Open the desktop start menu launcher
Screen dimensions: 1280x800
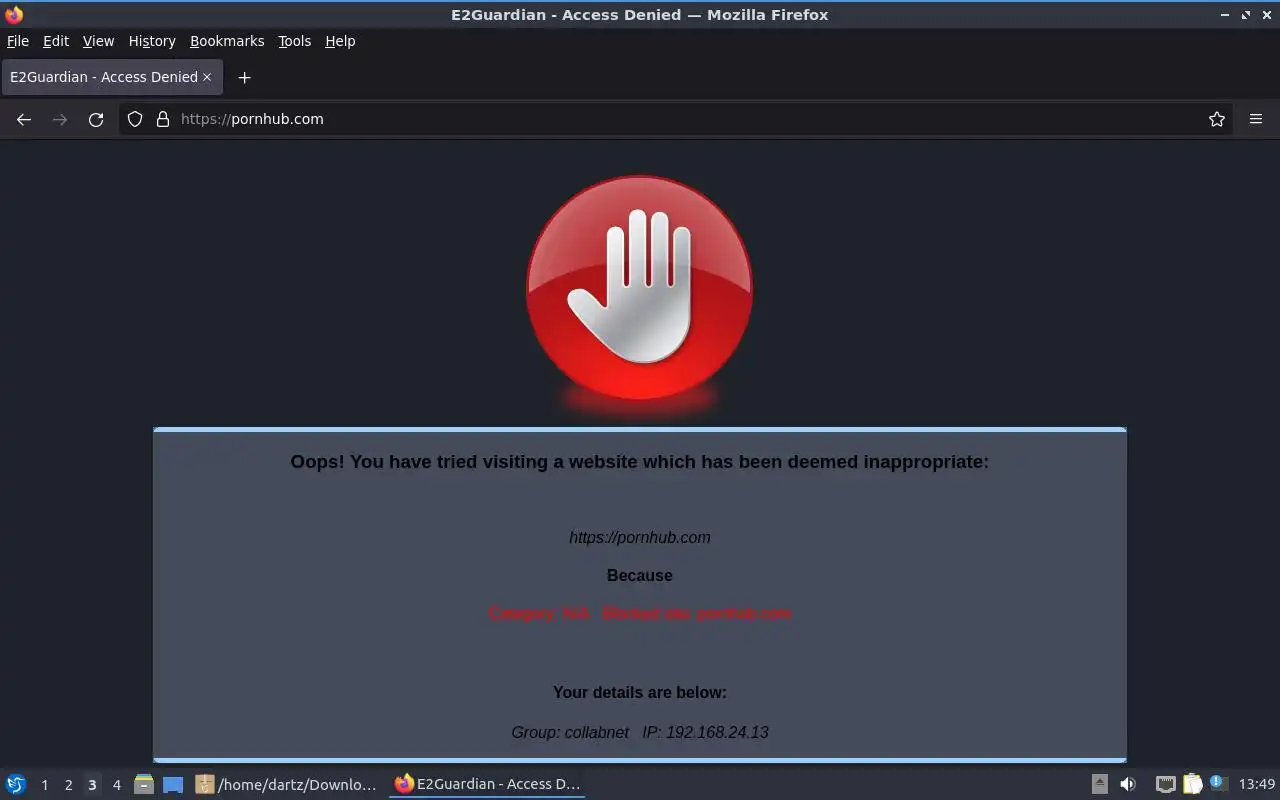click(x=16, y=784)
